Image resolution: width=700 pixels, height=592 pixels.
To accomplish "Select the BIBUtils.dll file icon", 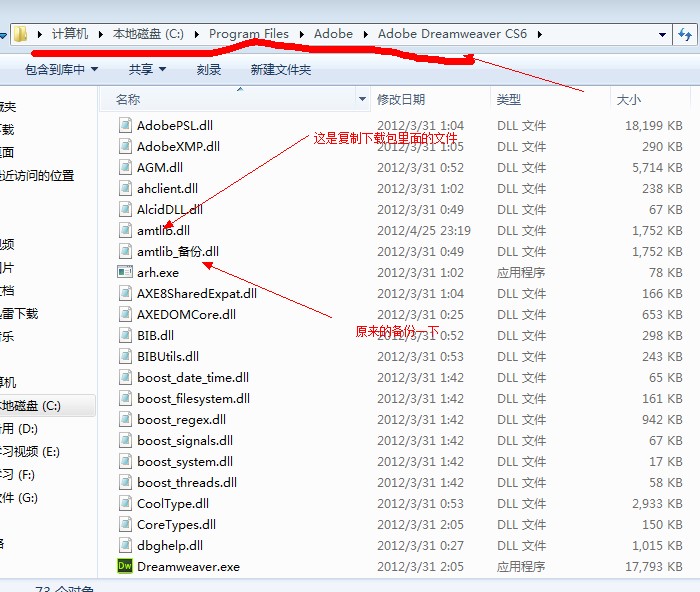I will coord(125,356).
